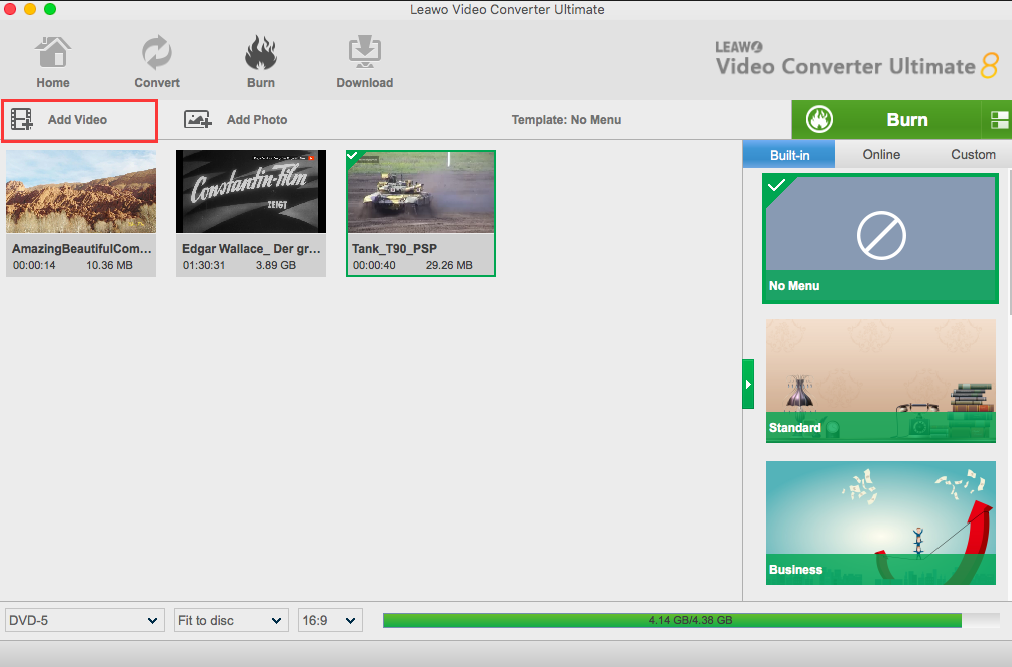Viewport: 1012px width, 667px height.
Task: Click the Add Video film icon
Action: click(x=22, y=119)
